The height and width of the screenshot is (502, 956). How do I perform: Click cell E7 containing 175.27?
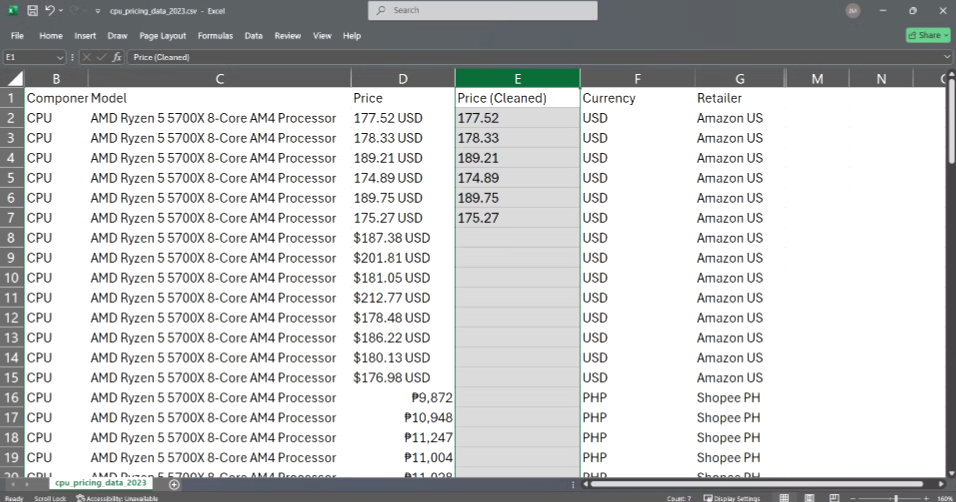518,218
